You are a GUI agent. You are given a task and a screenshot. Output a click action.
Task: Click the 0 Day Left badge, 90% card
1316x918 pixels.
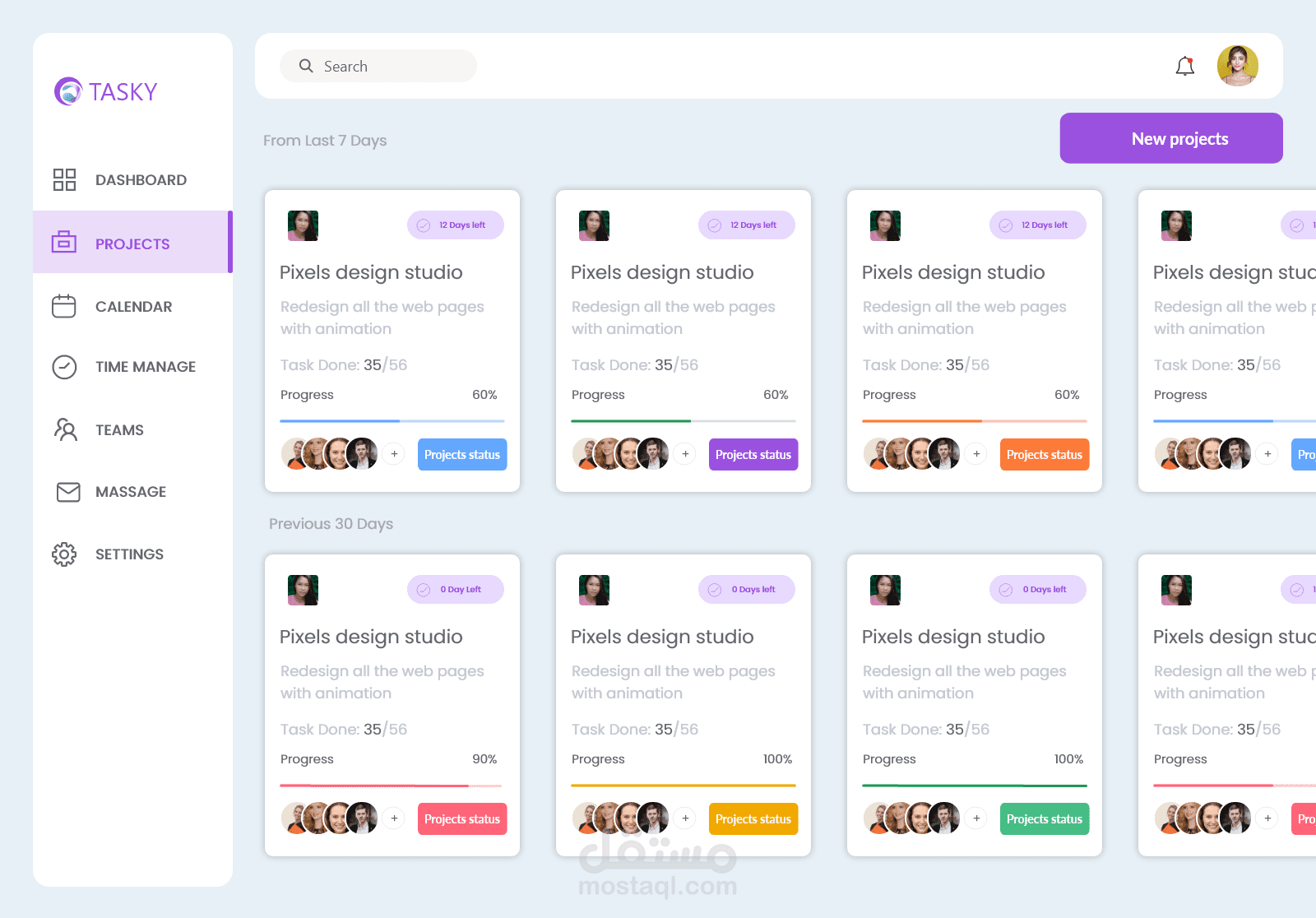coord(456,590)
